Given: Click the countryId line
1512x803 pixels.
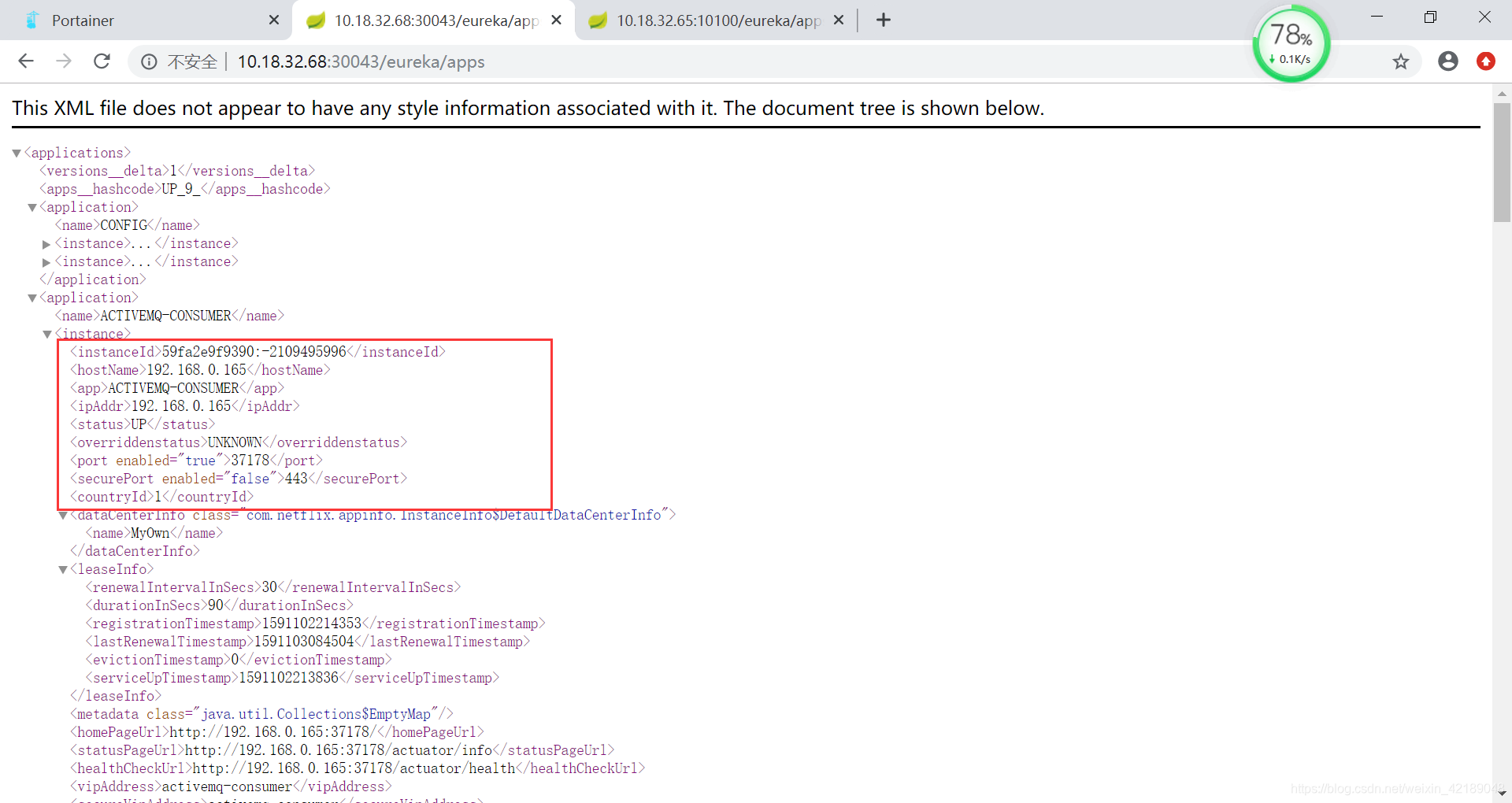Looking at the screenshot, I should click(162, 497).
